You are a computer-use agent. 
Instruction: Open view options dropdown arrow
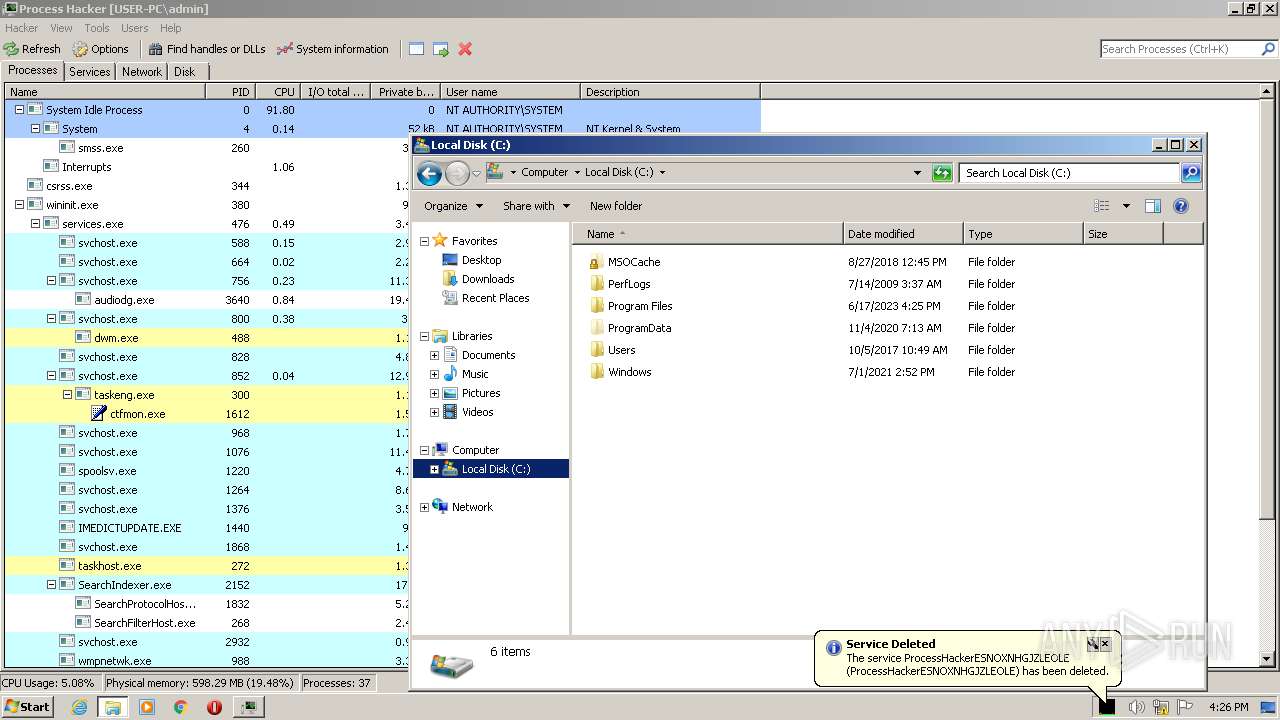[1126, 206]
